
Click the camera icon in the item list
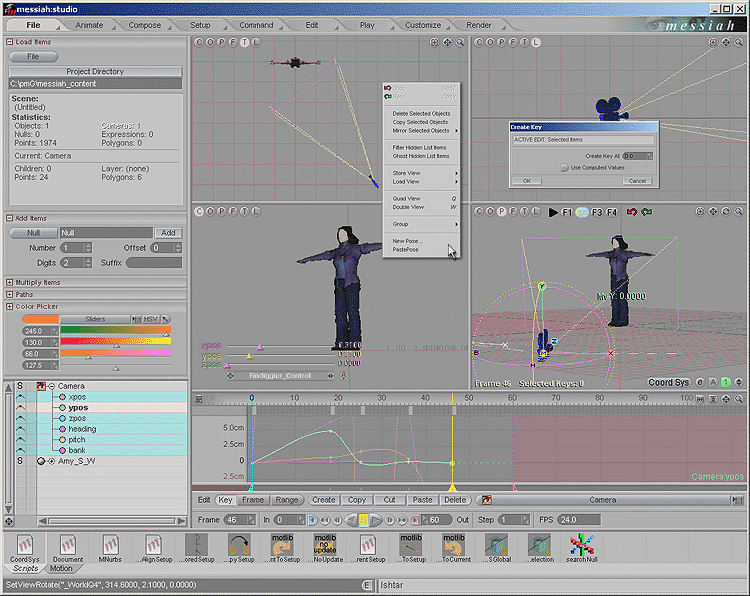[41, 386]
